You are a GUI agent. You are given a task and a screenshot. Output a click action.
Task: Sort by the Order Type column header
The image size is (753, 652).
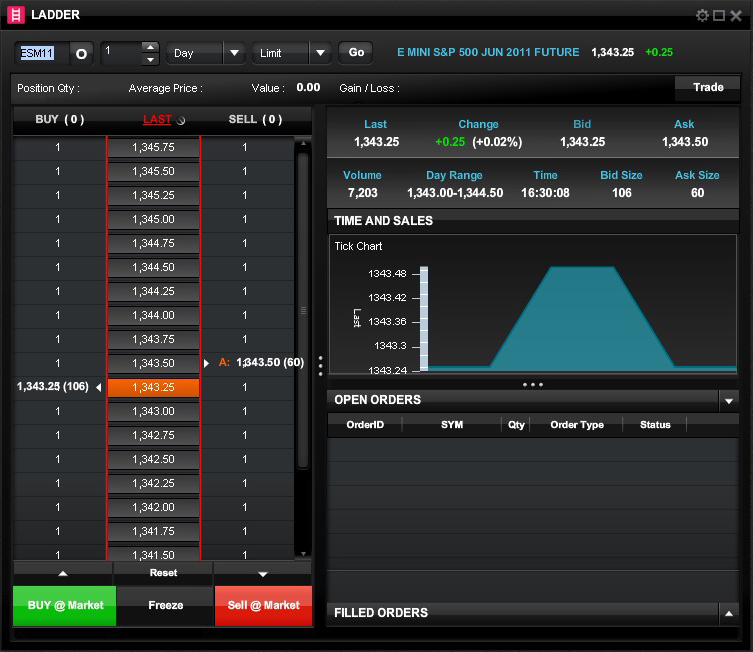[577, 425]
